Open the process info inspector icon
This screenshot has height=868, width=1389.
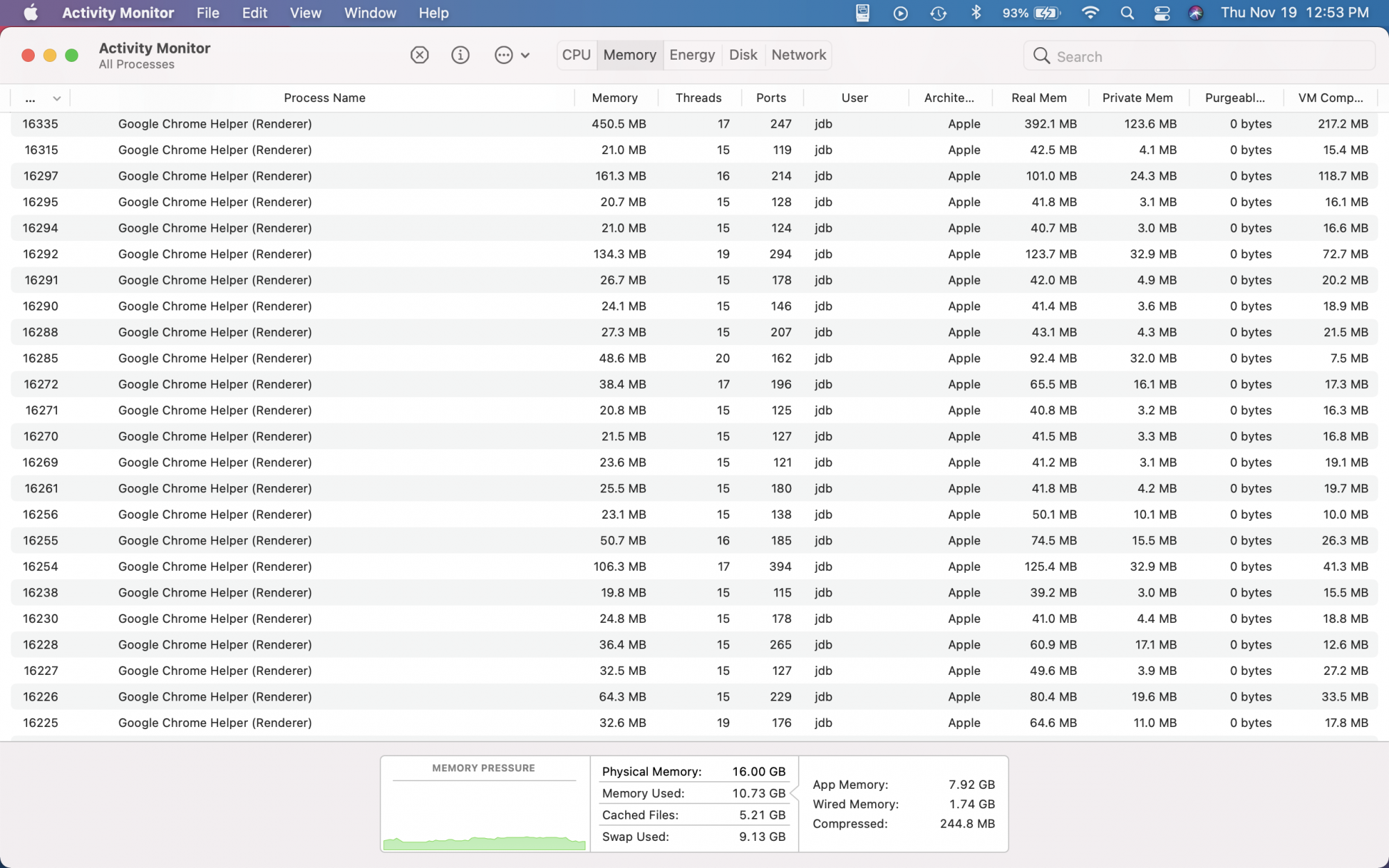point(460,55)
